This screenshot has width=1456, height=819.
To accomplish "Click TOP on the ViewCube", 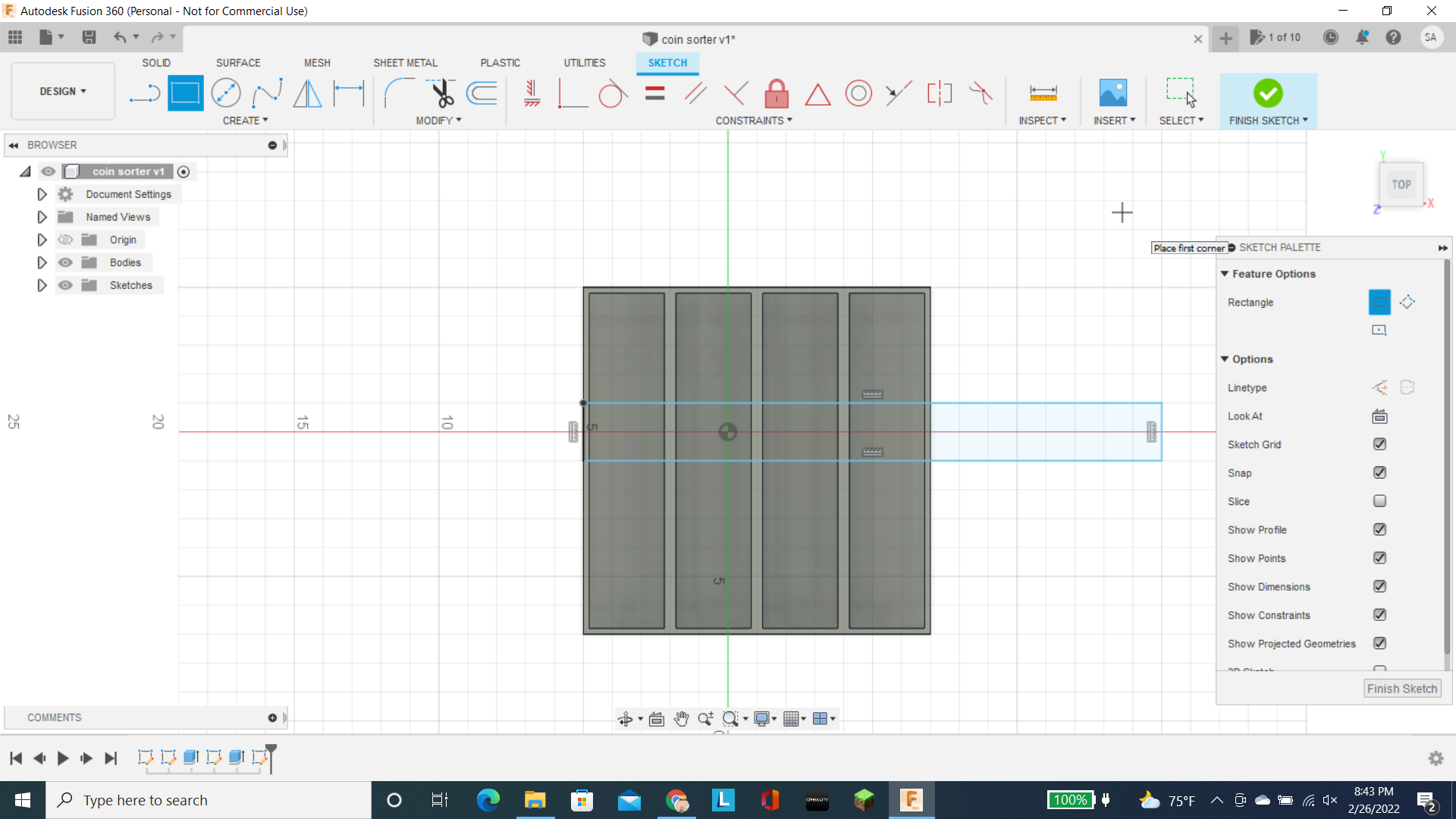I will pyautogui.click(x=1401, y=184).
